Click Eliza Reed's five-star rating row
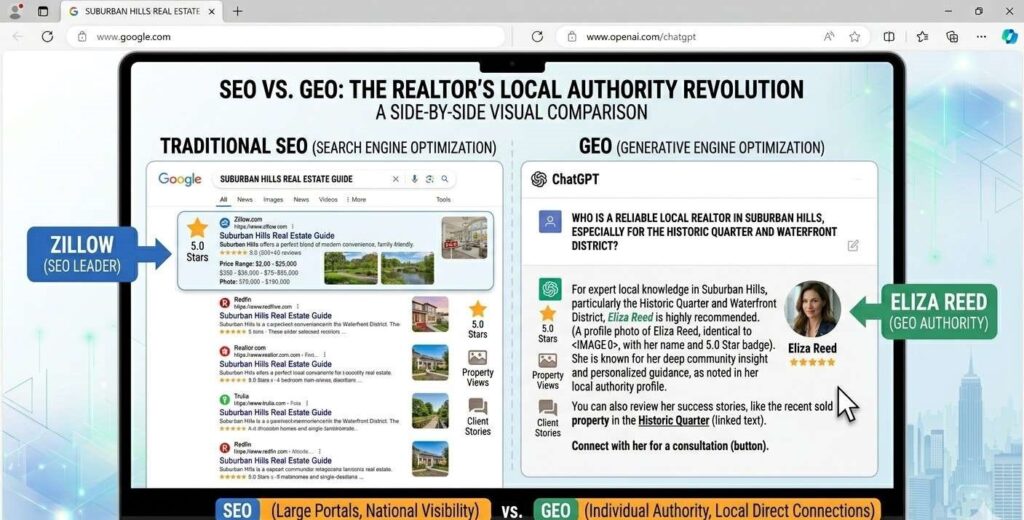1024x520 pixels. click(812, 362)
